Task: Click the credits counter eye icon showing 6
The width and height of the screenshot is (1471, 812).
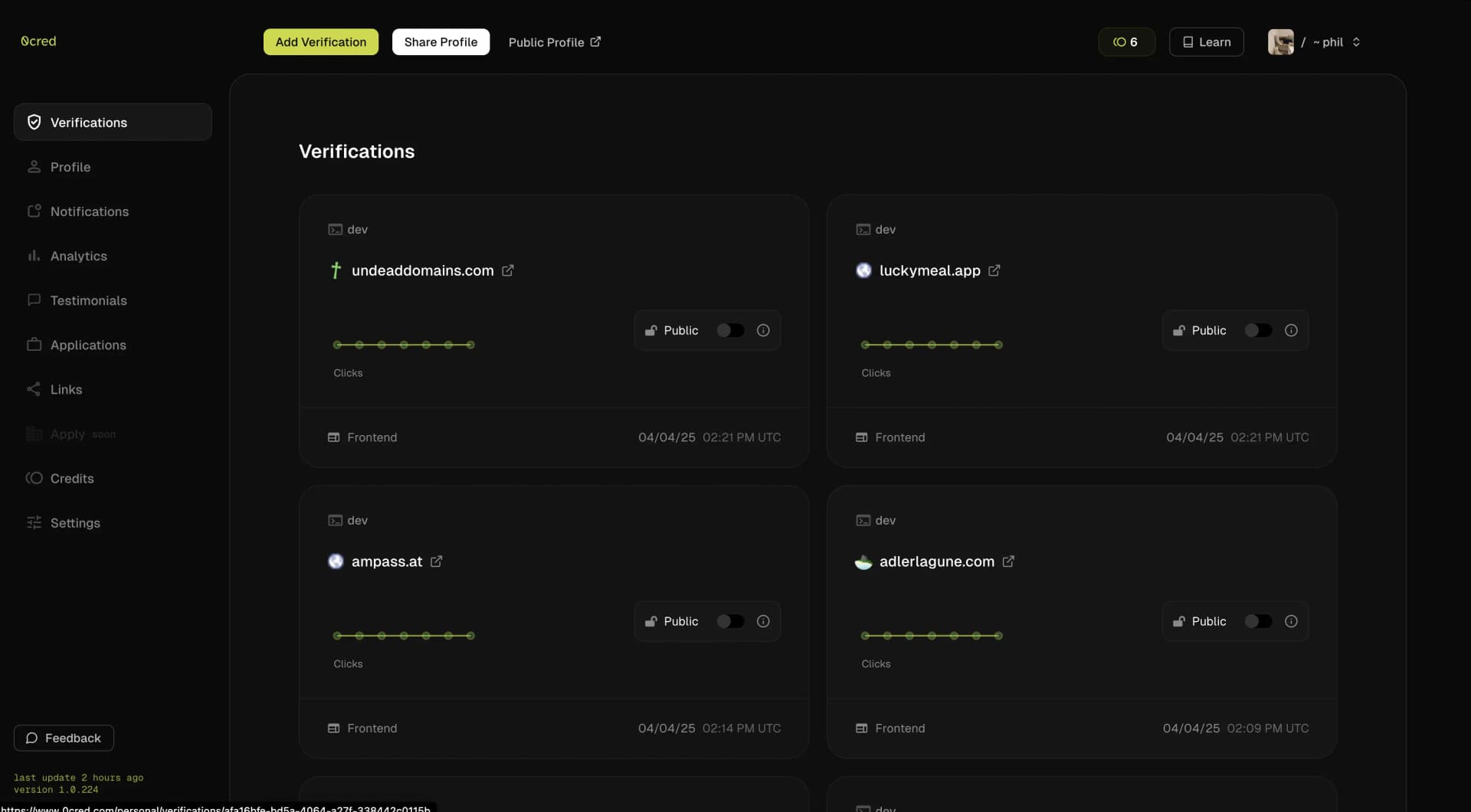Action: coord(1121,42)
